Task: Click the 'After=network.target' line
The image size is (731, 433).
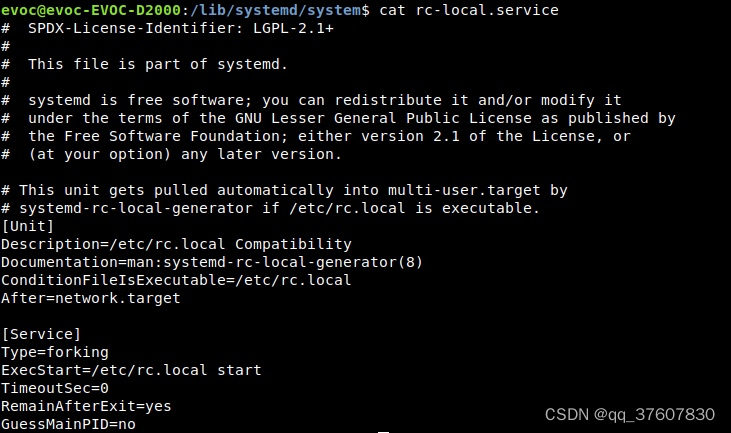Action: [x=90, y=298]
